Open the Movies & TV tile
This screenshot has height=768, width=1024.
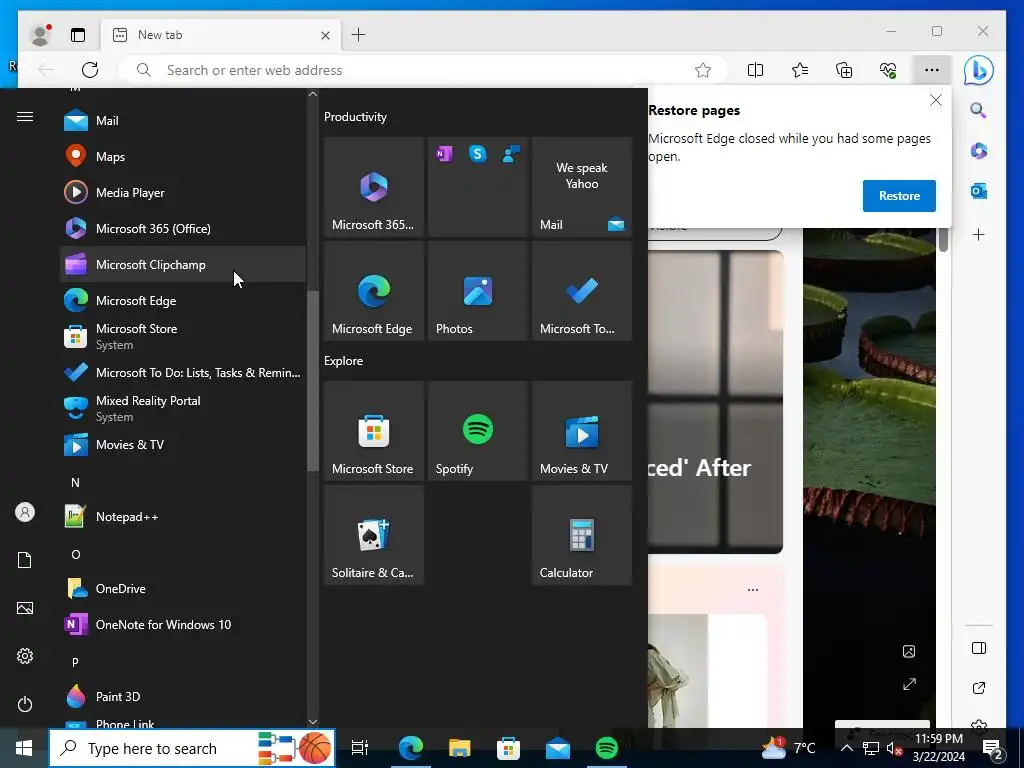coord(582,431)
